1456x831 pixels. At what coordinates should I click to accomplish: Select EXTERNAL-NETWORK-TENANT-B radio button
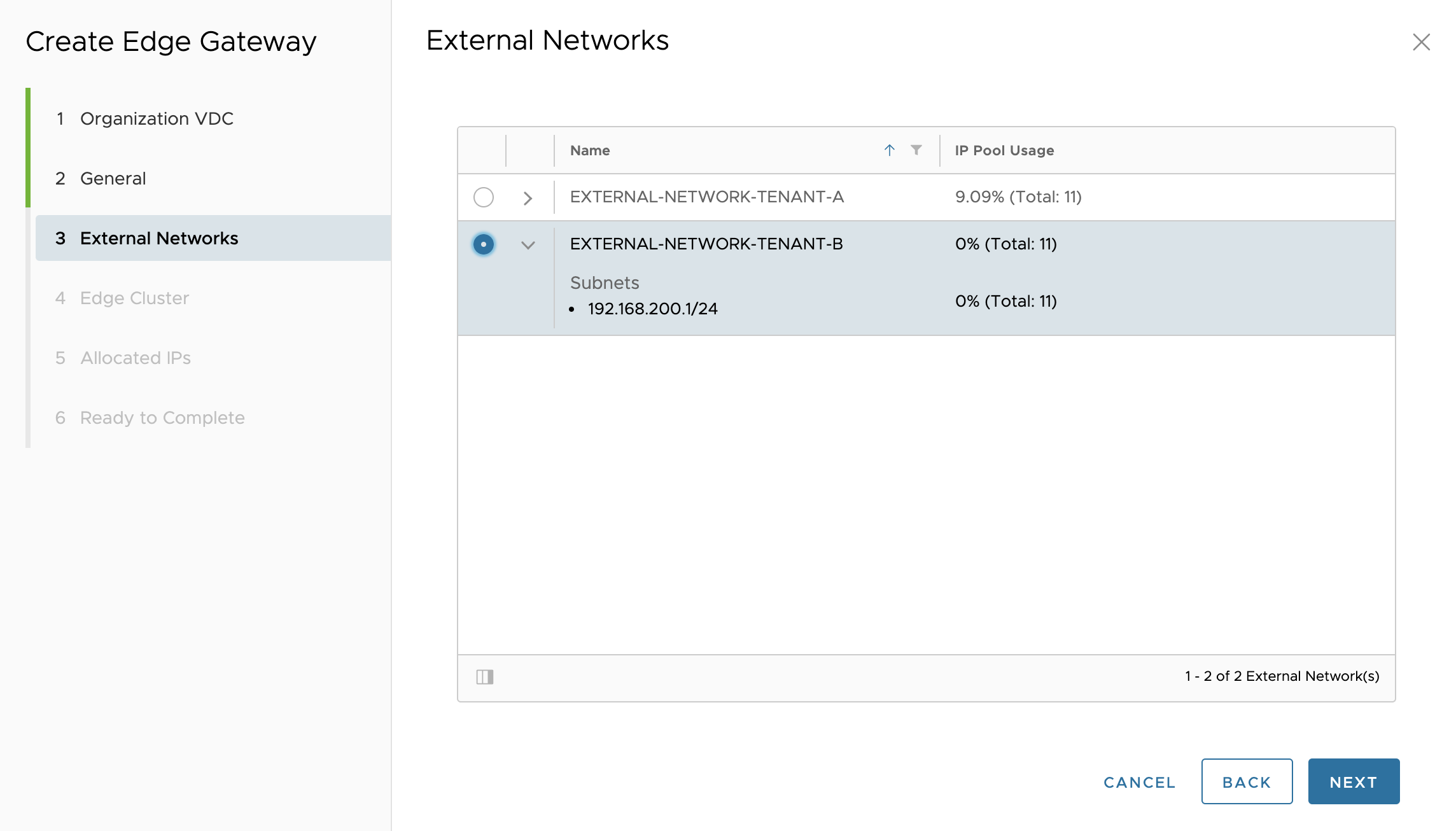(483, 244)
